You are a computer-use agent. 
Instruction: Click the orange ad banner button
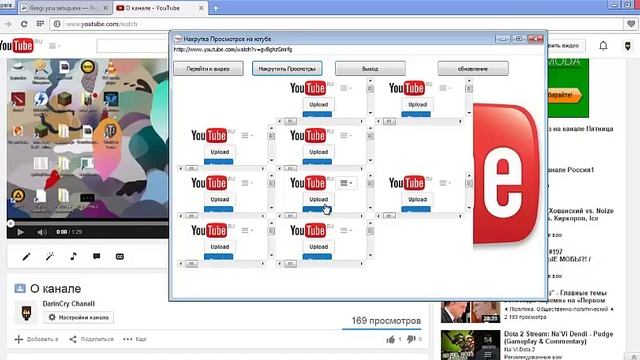coord(565,96)
